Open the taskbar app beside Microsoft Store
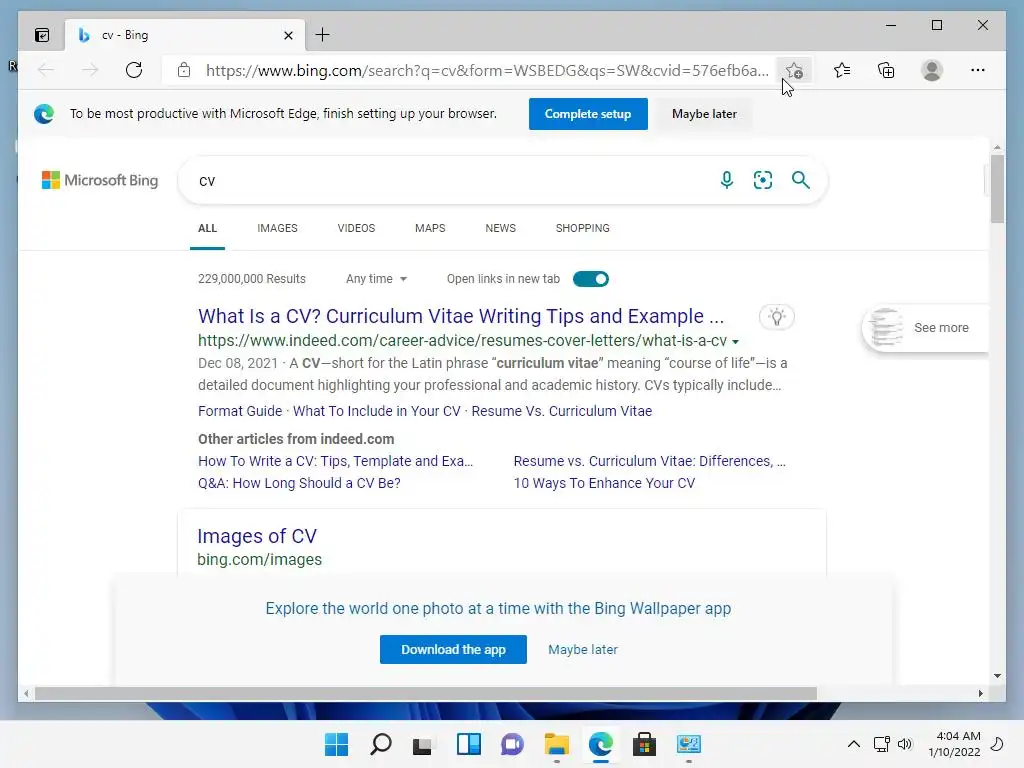 (688, 744)
